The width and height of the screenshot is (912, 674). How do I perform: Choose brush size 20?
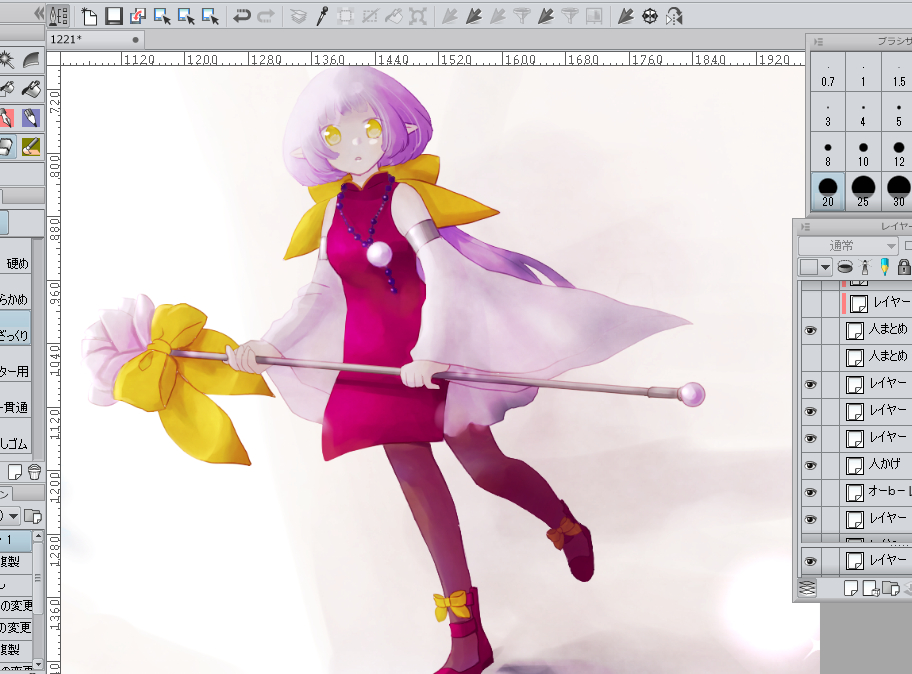828,192
